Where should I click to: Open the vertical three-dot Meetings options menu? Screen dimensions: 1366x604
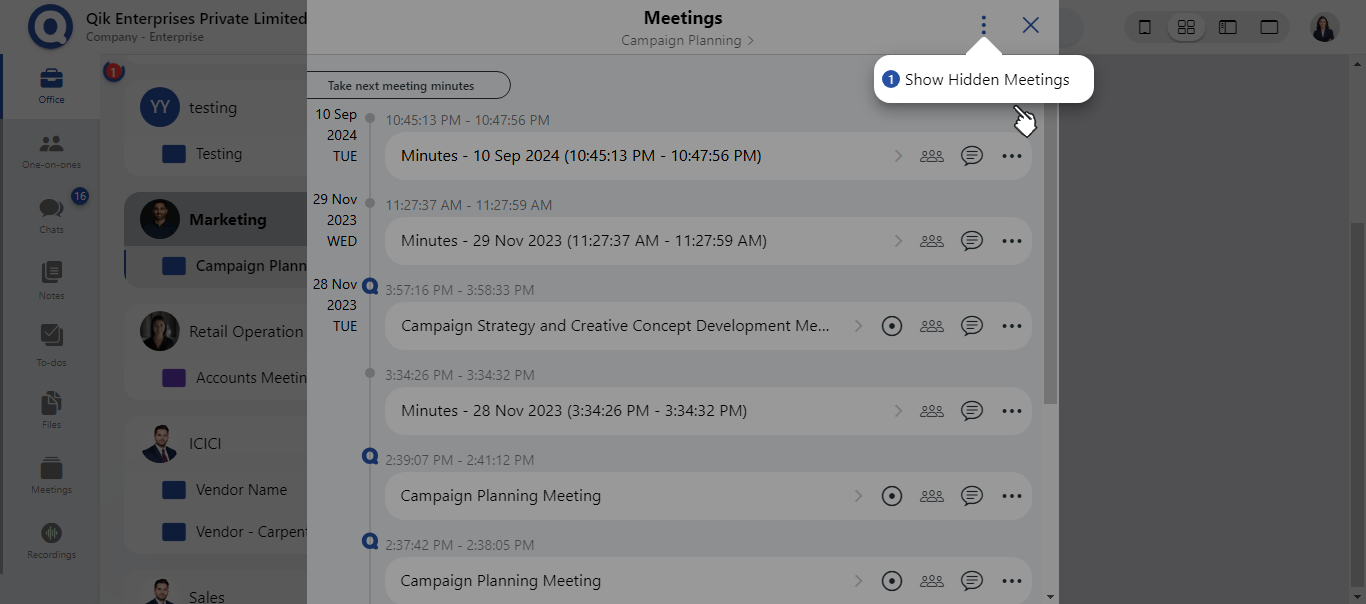click(x=984, y=25)
